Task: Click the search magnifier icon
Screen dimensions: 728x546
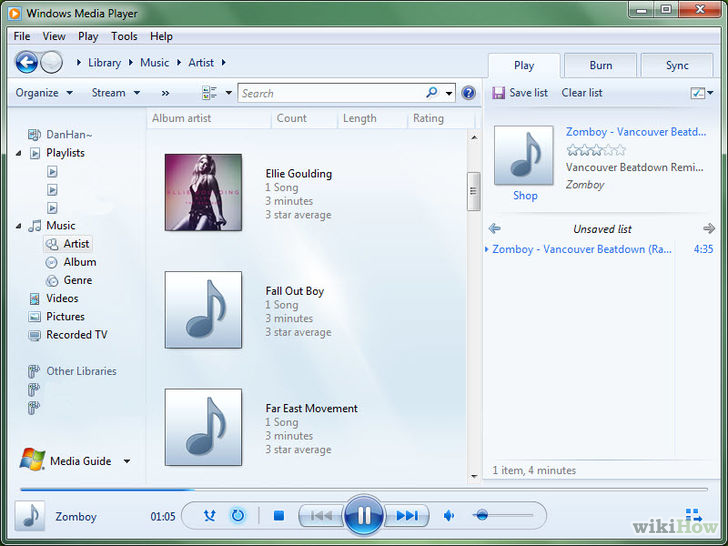Action: coord(431,92)
